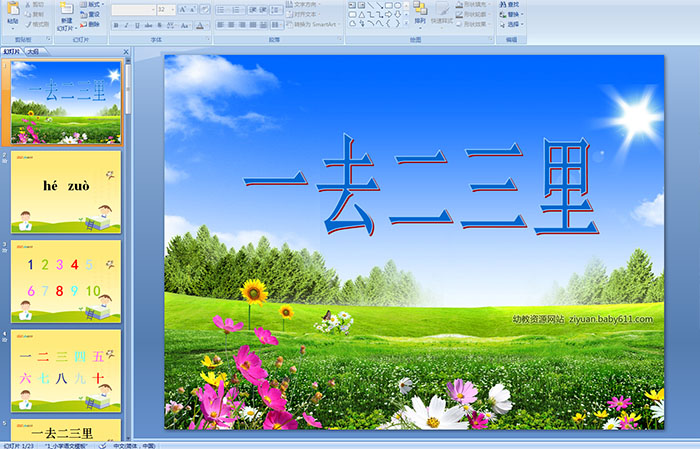Open the font name combo box
The image size is (700, 449).
tap(133, 10)
